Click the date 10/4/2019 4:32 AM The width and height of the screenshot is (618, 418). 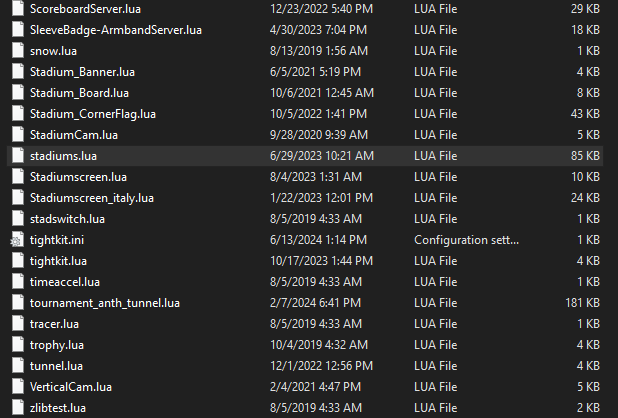click(318, 345)
